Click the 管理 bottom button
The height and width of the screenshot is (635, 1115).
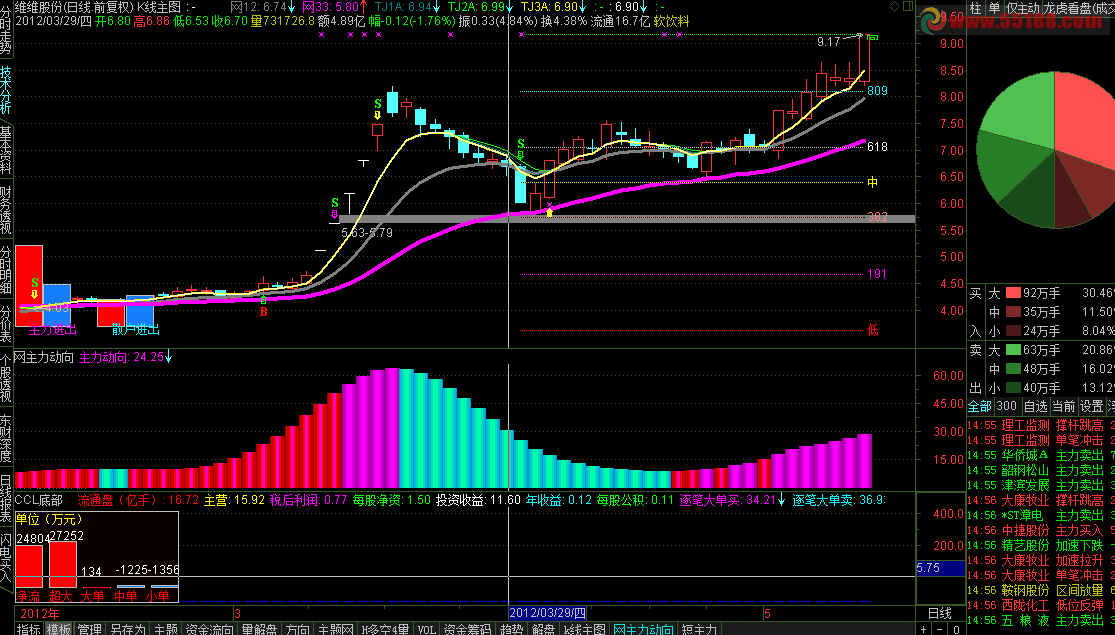90,629
